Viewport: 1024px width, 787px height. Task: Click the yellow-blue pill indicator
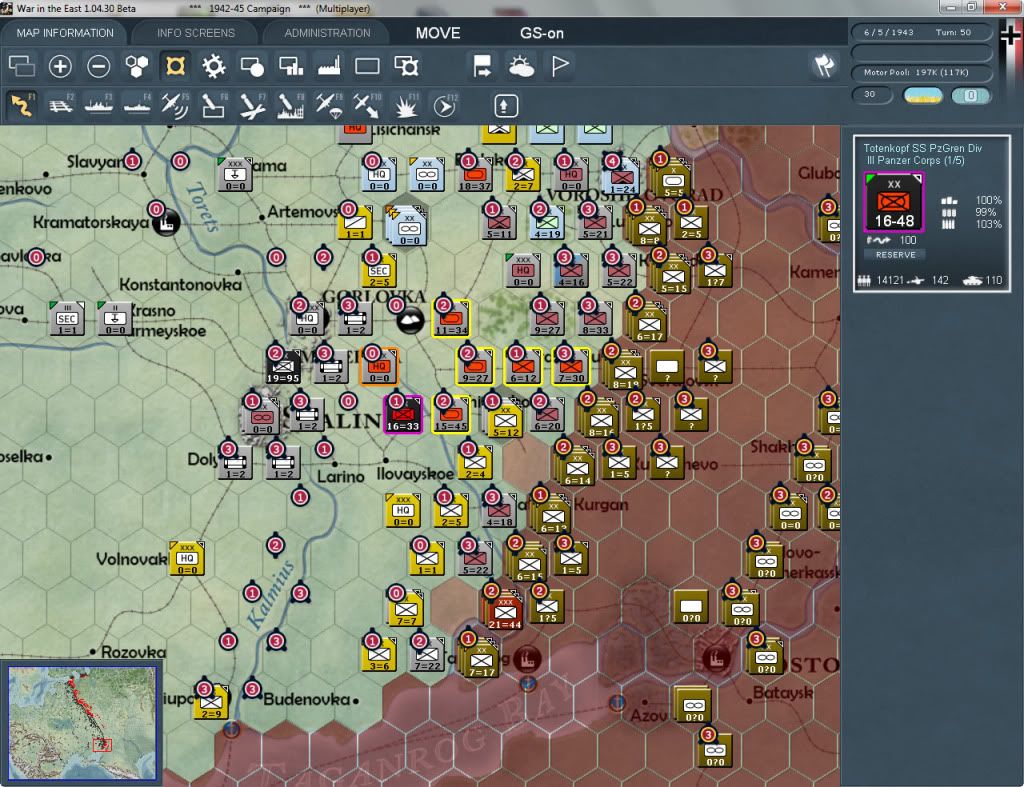click(x=923, y=95)
